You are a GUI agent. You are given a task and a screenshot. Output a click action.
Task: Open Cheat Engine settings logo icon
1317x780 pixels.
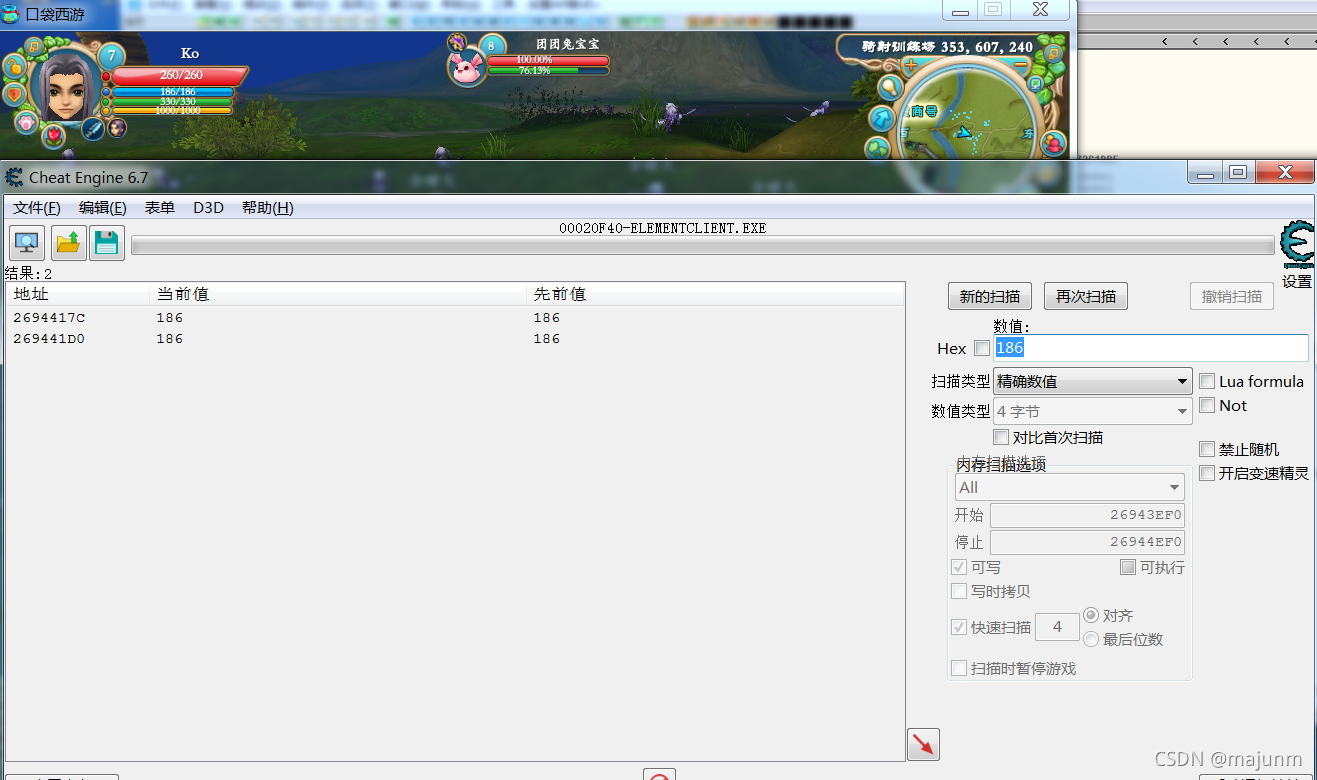1298,245
